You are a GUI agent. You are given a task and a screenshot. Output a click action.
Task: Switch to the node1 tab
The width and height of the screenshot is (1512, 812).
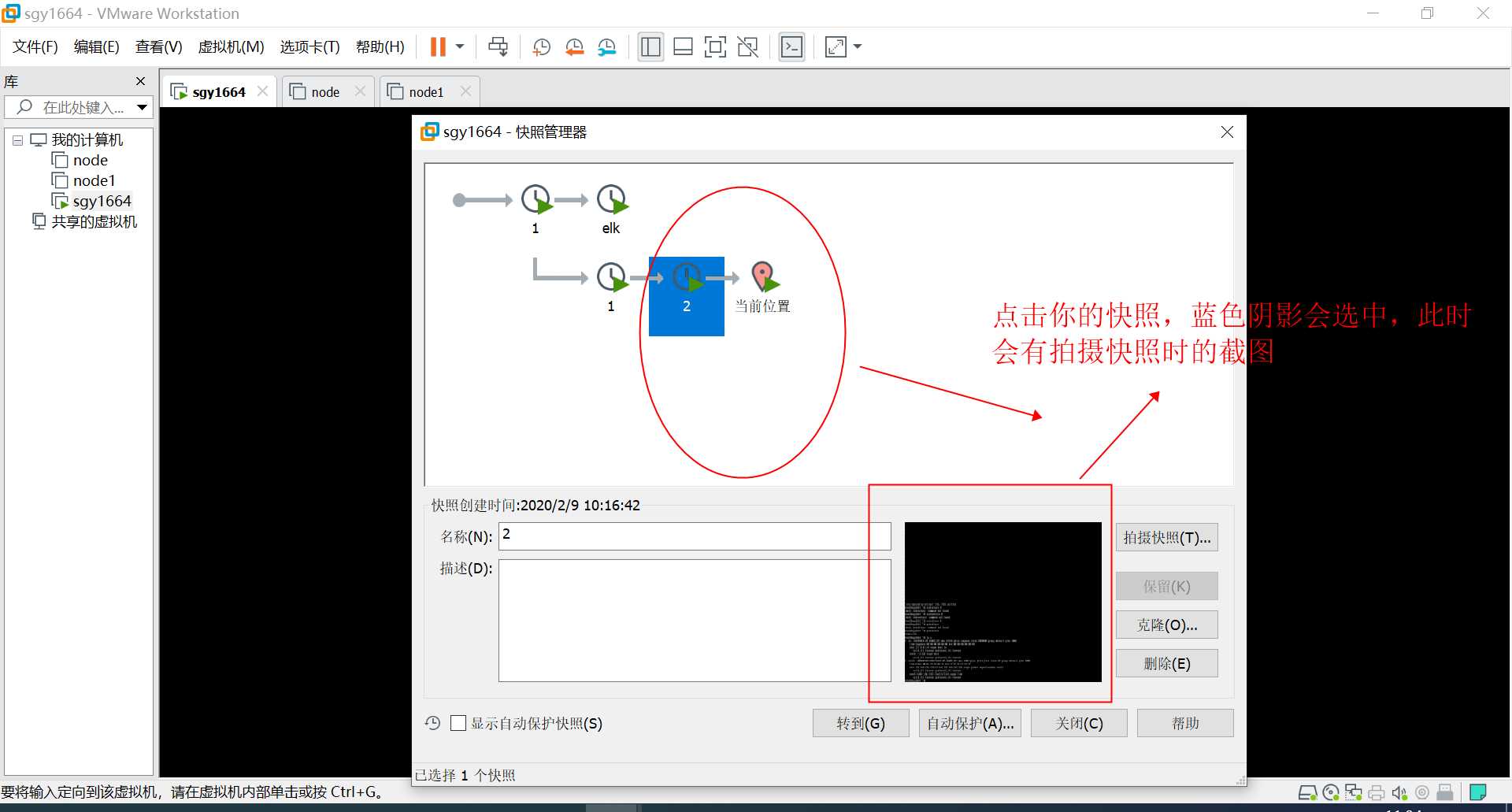click(x=426, y=92)
